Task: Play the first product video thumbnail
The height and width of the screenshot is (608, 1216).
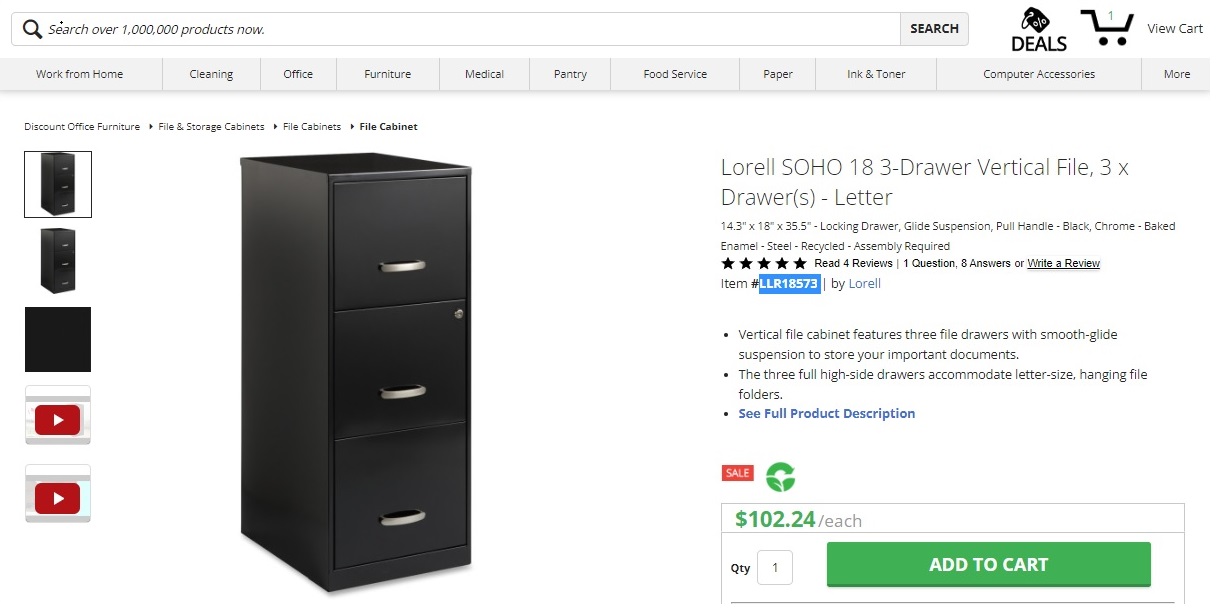Action: pos(58,420)
